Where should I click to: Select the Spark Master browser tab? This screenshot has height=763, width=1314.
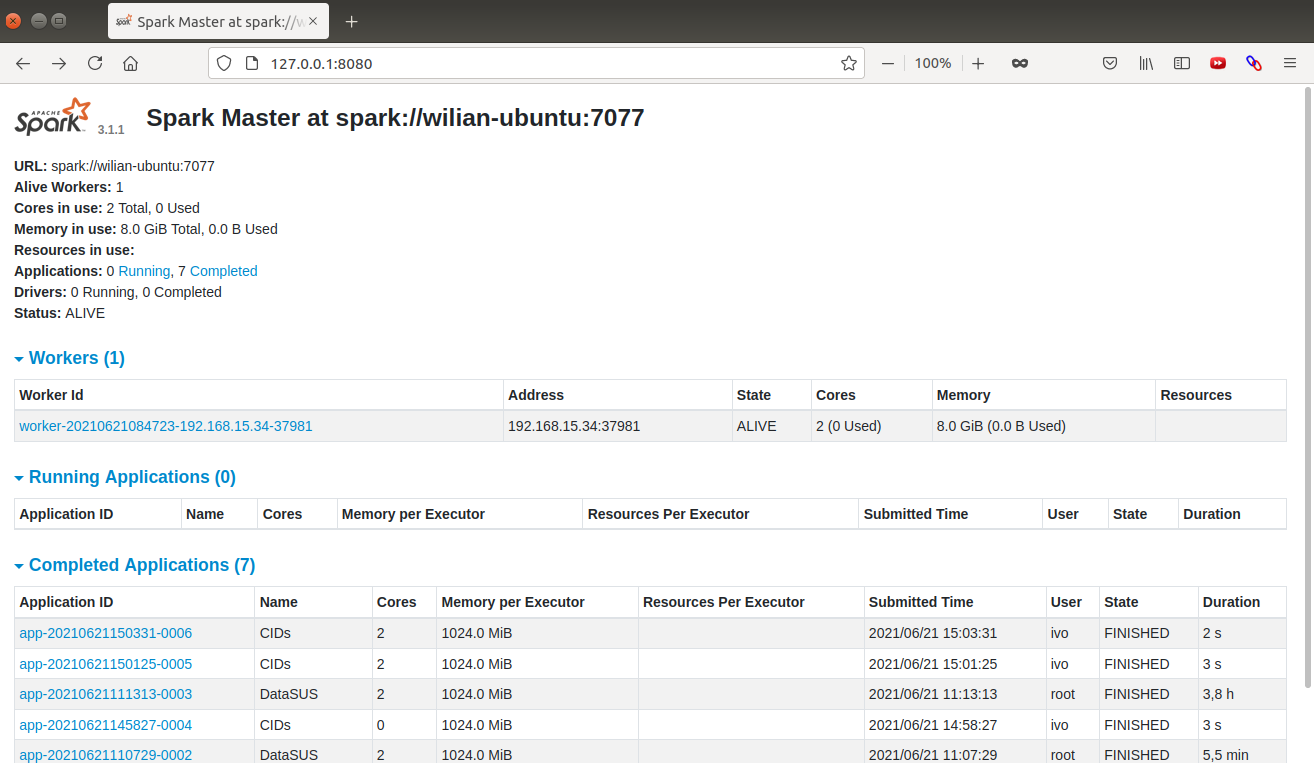click(x=219, y=21)
